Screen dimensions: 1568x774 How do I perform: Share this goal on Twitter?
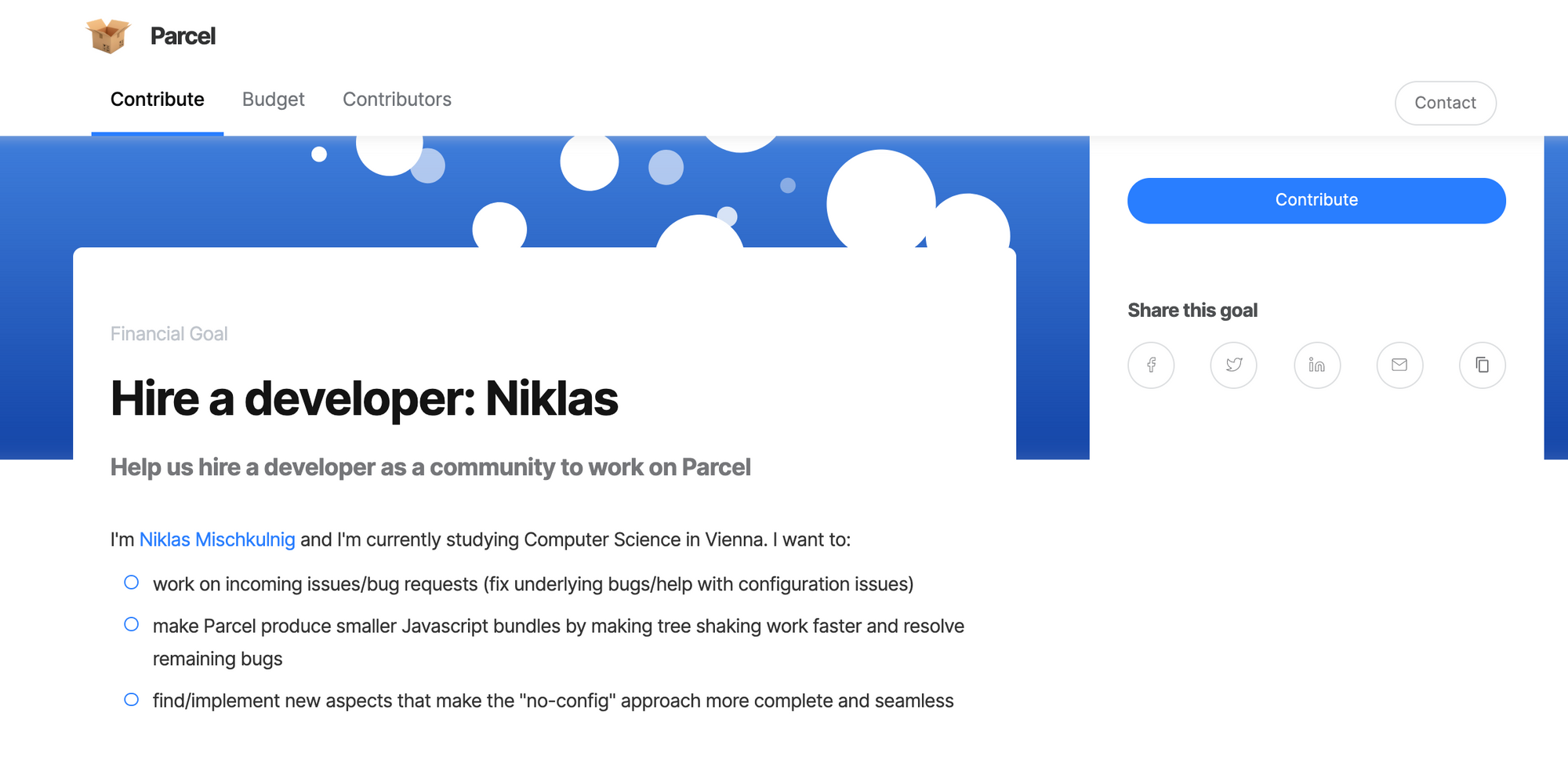coord(1234,365)
